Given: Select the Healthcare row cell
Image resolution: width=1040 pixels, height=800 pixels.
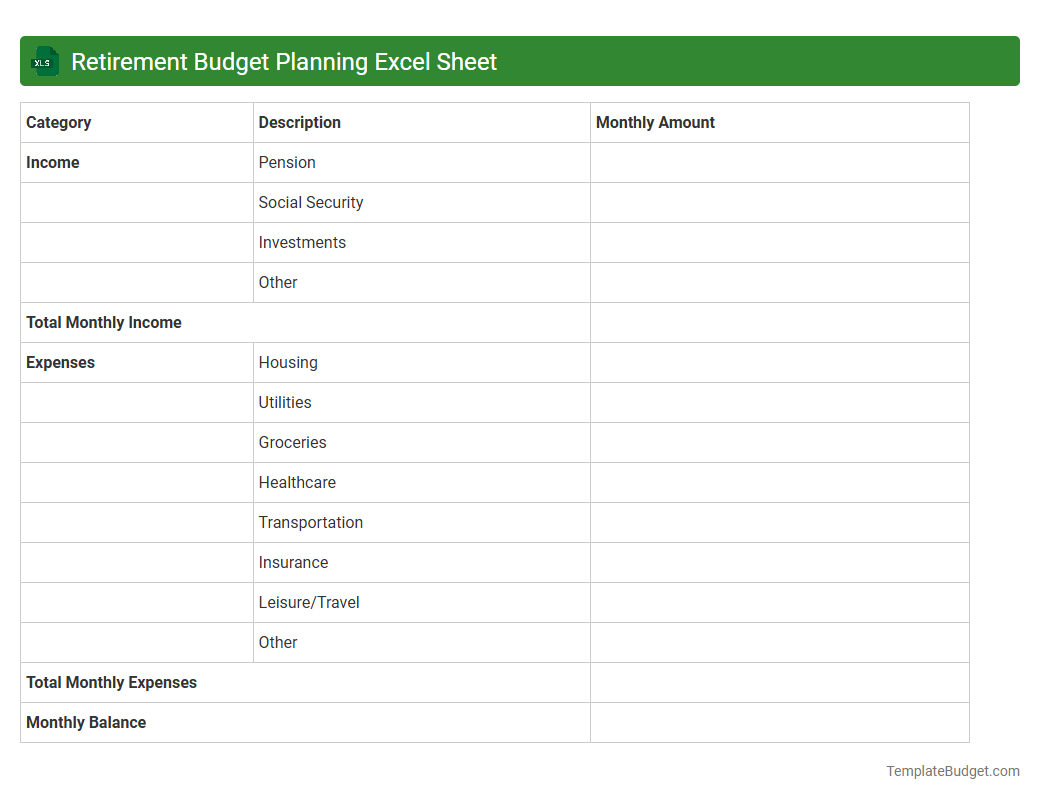Looking at the screenshot, I should pyautogui.click(x=297, y=482).
